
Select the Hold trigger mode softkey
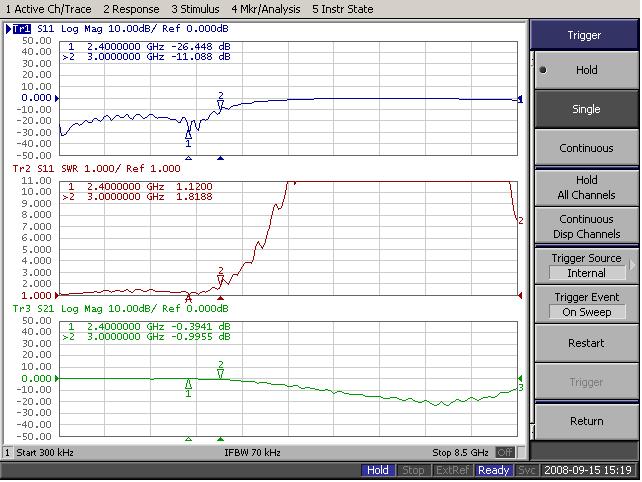pyautogui.click(x=585, y=71)
